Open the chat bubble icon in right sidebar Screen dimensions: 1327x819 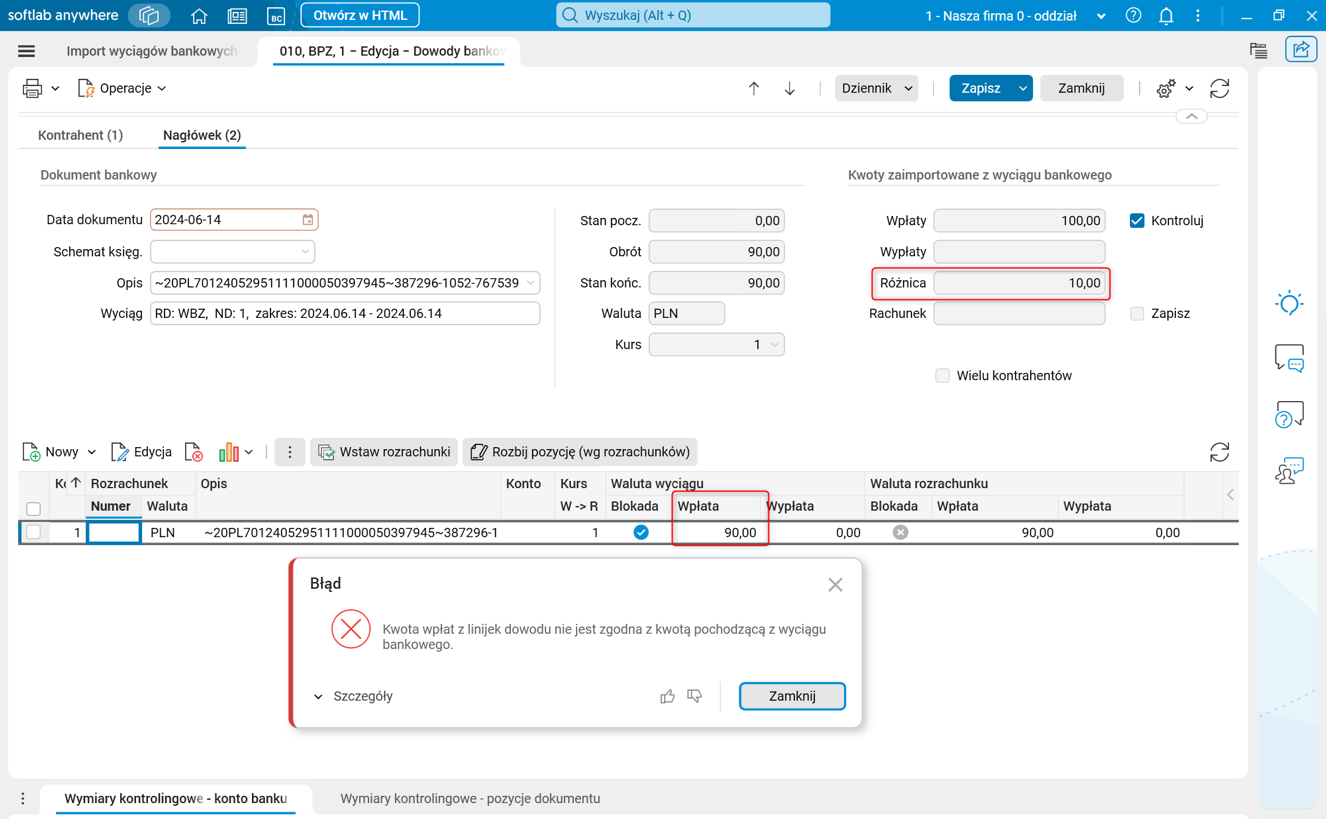pyautogui.click(x=1290, y=358)
